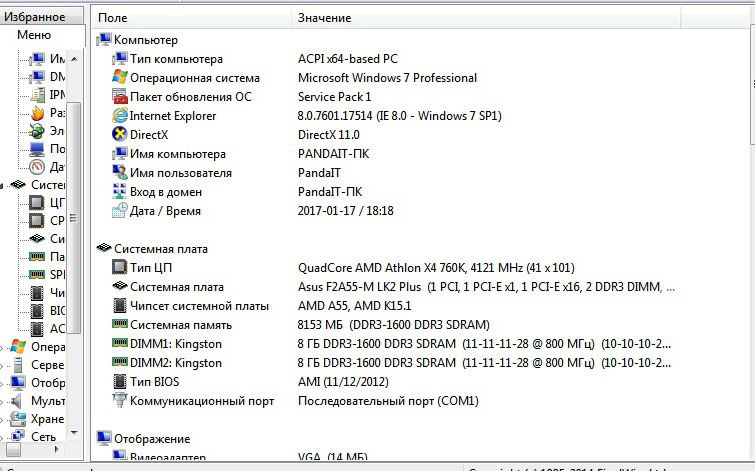This screenshot has height=471, width=755.
Task: Click the RAM icon beside DIMM1: Kingston
Action: coord(119,343)
